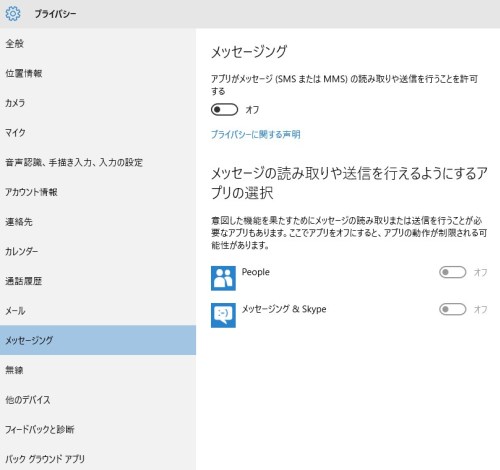Open the プライバシーに関する声明 link

click(256, 134)
